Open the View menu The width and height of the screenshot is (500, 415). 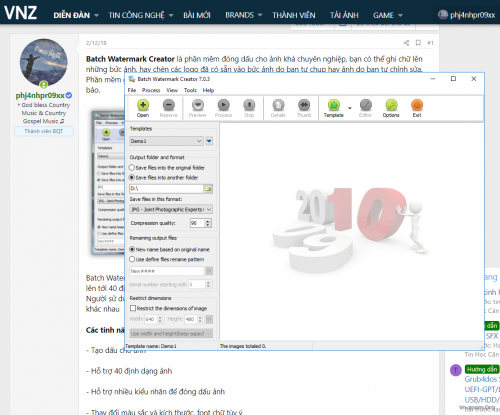pos(172,90)
